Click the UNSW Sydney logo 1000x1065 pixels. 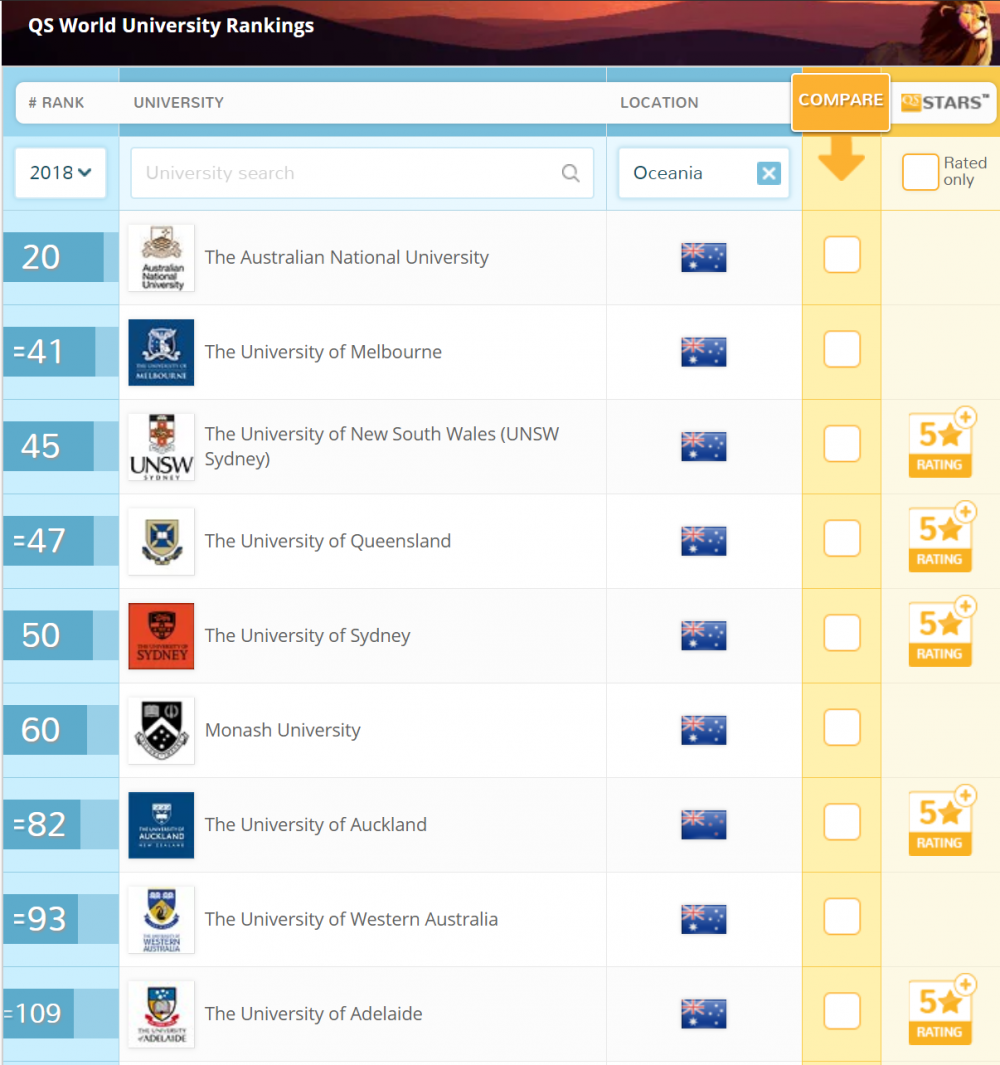(x=161, y=446)
